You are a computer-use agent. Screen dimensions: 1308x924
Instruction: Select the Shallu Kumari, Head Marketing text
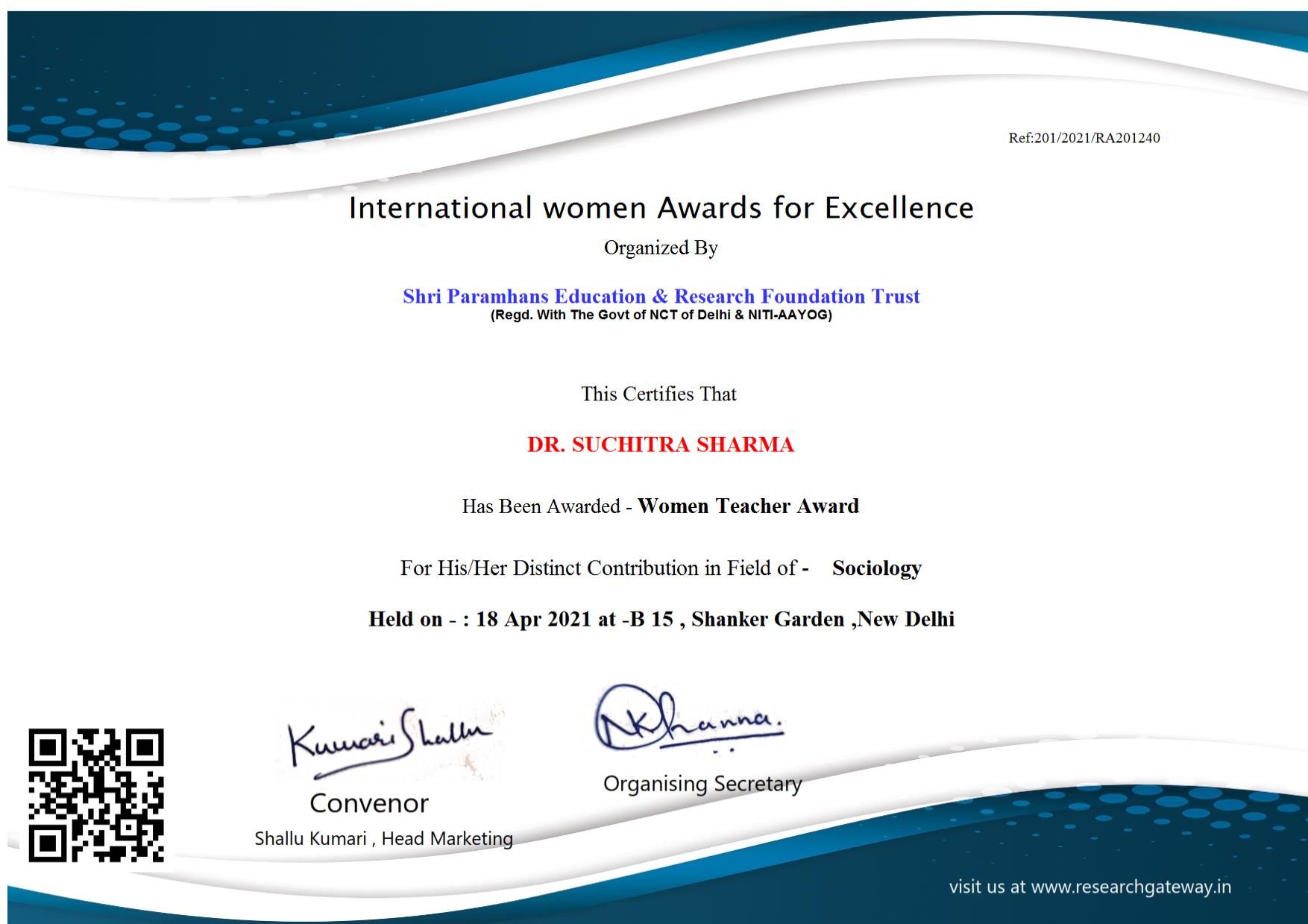pyautogui.click(x=383, y=838)
